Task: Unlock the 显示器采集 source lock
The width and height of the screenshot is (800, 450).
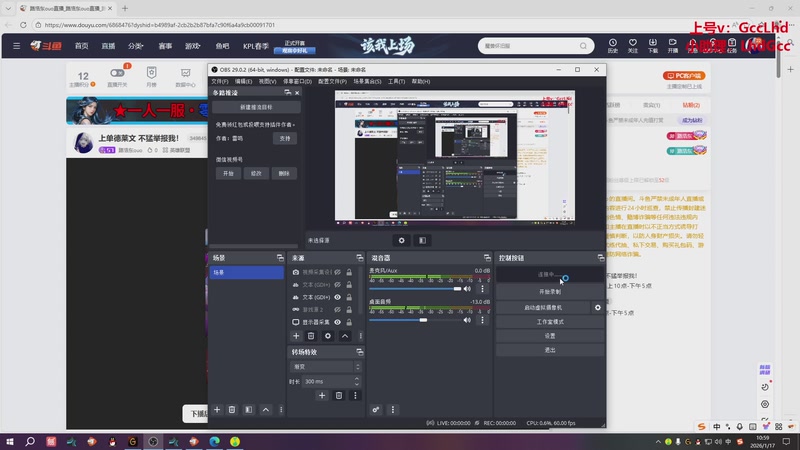Action: (x=349, y=322)
